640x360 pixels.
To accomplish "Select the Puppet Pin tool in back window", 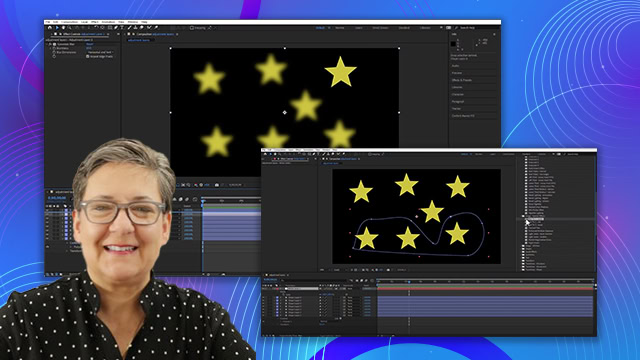I will (x=156, y=28).
